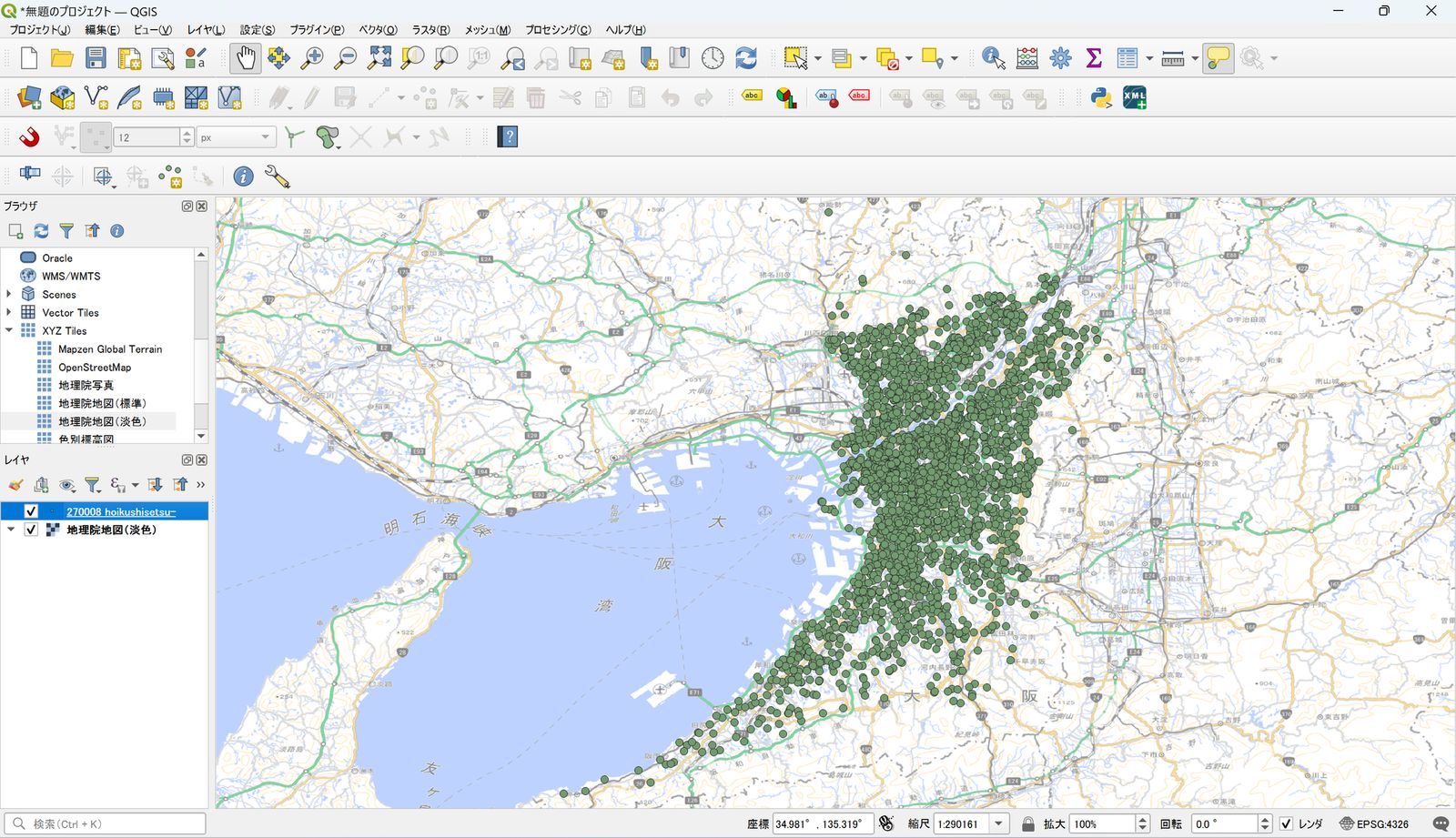Collapse the 地理院地図(淡色) layer legend arrow

[x=11, y=530]
